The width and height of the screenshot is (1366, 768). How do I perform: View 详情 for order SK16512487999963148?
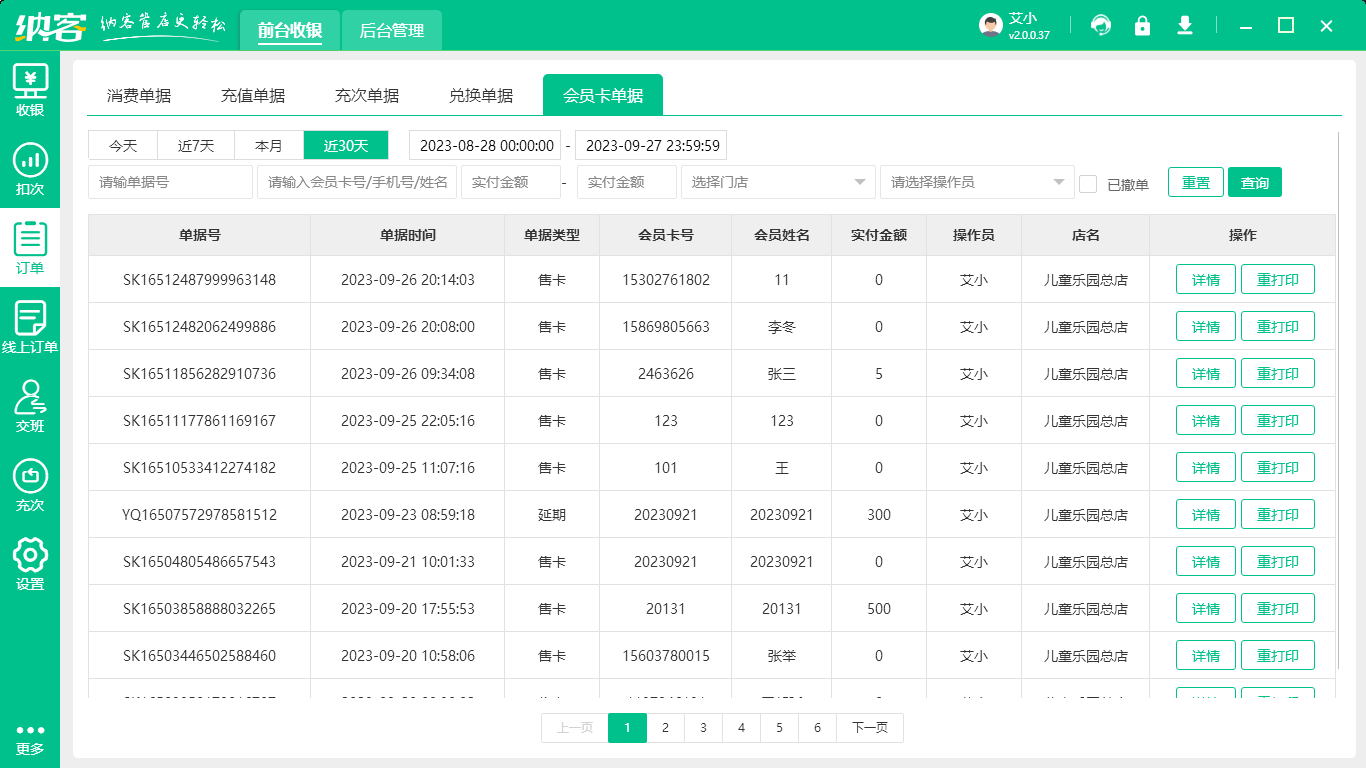(1205, 279)
